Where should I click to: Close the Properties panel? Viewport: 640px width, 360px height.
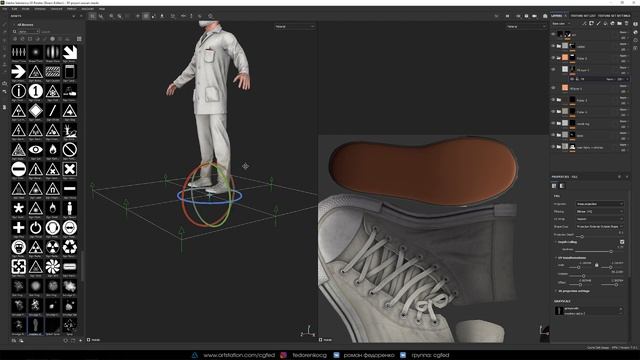tap(627, 177)
